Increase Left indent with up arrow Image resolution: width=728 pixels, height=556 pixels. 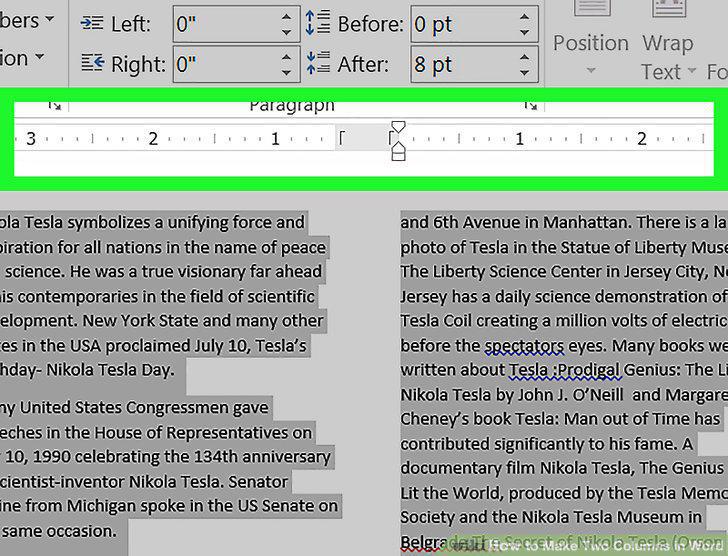click(286, 16)
